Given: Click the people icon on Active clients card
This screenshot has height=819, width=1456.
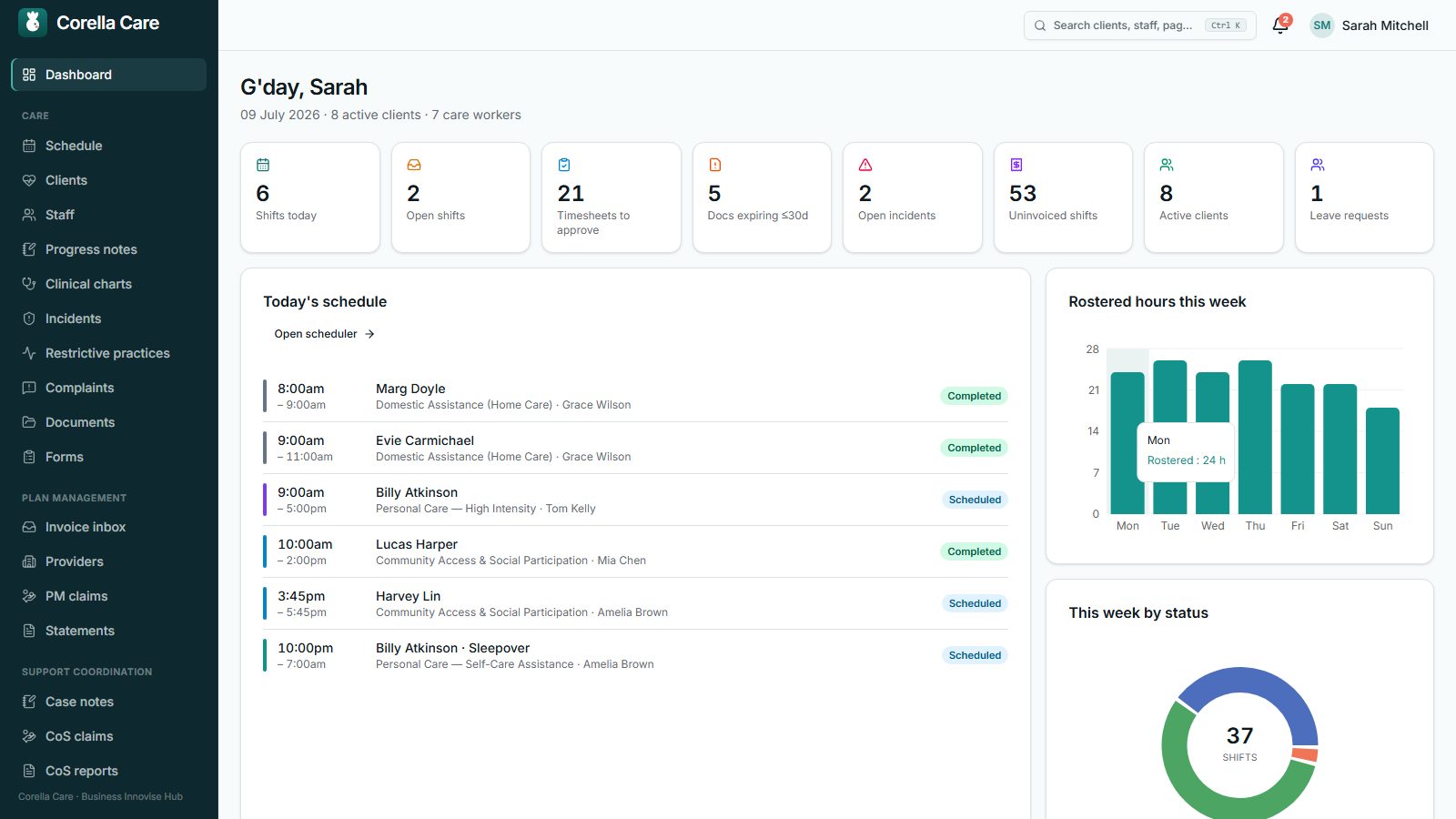Looking at the screenshot, I should click(1167, 165).
